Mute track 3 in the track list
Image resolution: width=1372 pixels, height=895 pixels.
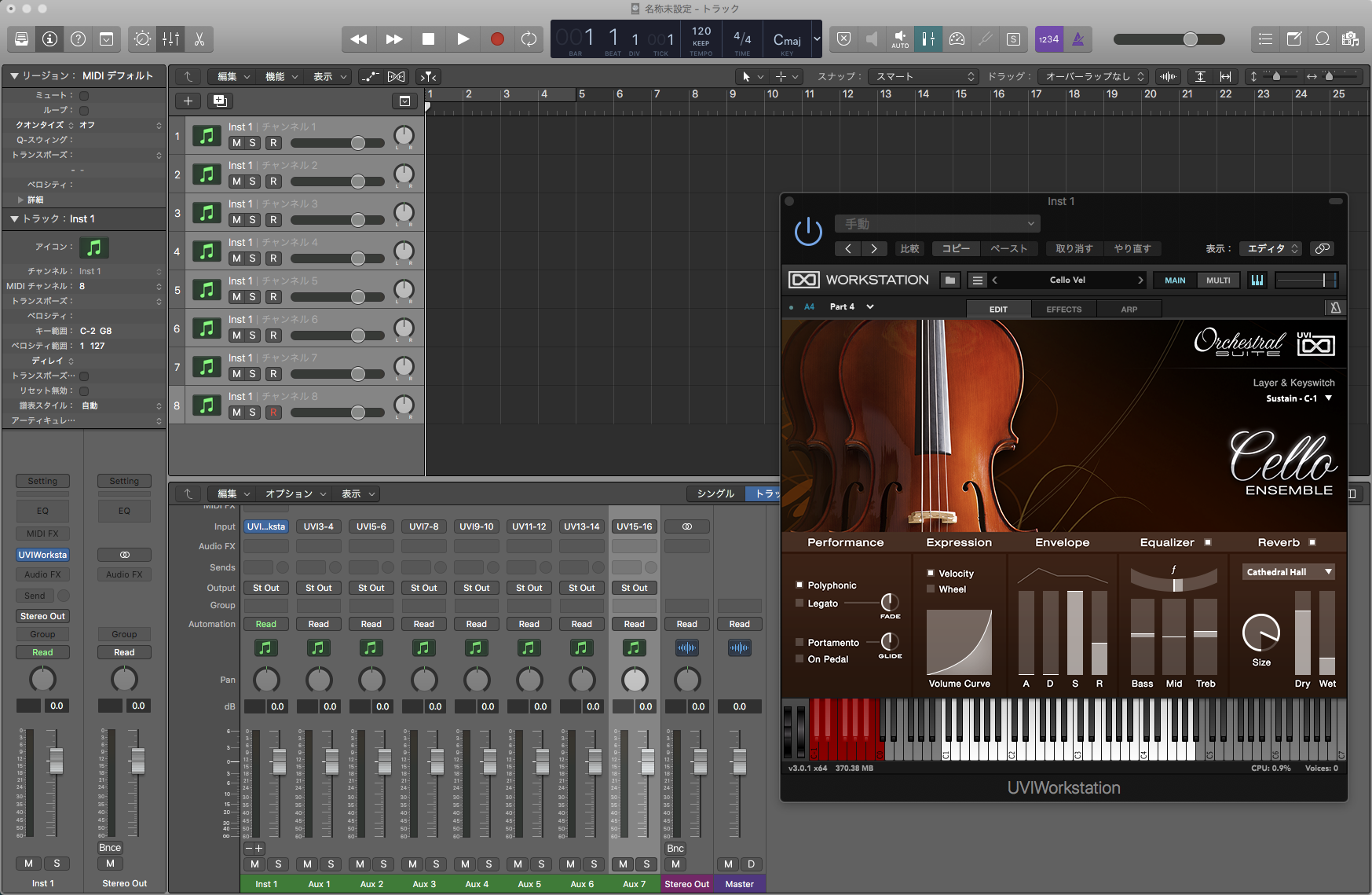(236, 220)
